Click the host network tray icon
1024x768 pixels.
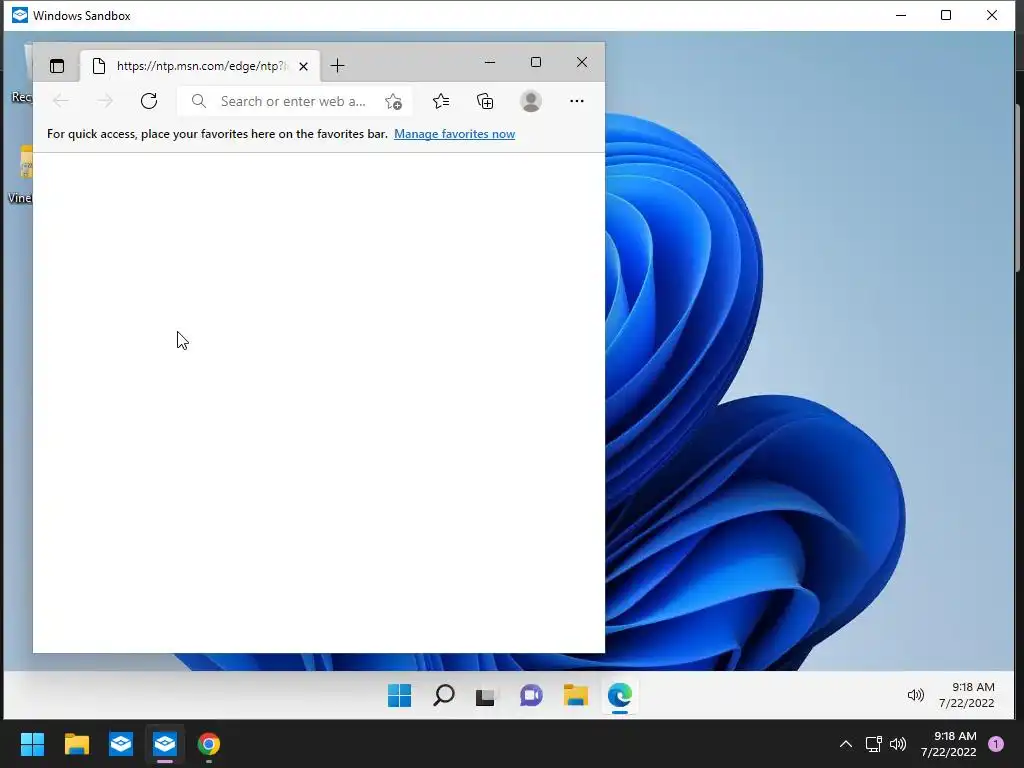click(873, 744)
